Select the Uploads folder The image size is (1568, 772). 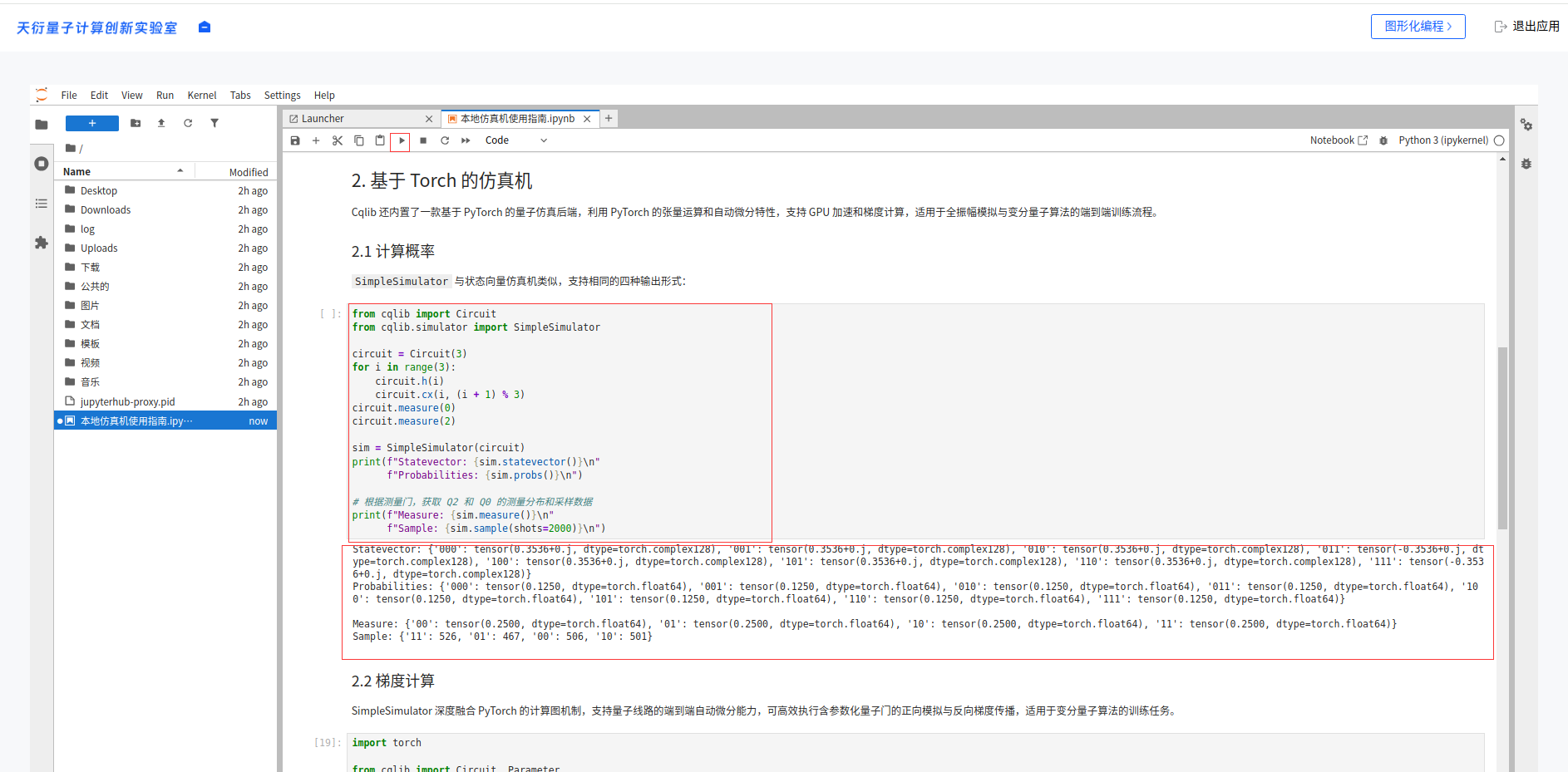(165, 248)
